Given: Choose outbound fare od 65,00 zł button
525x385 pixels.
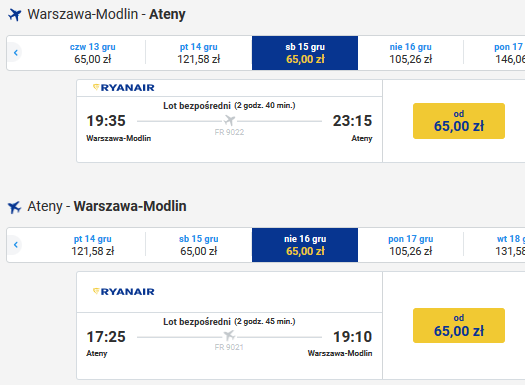Looking at the screenshot, I should click(459, 121).
